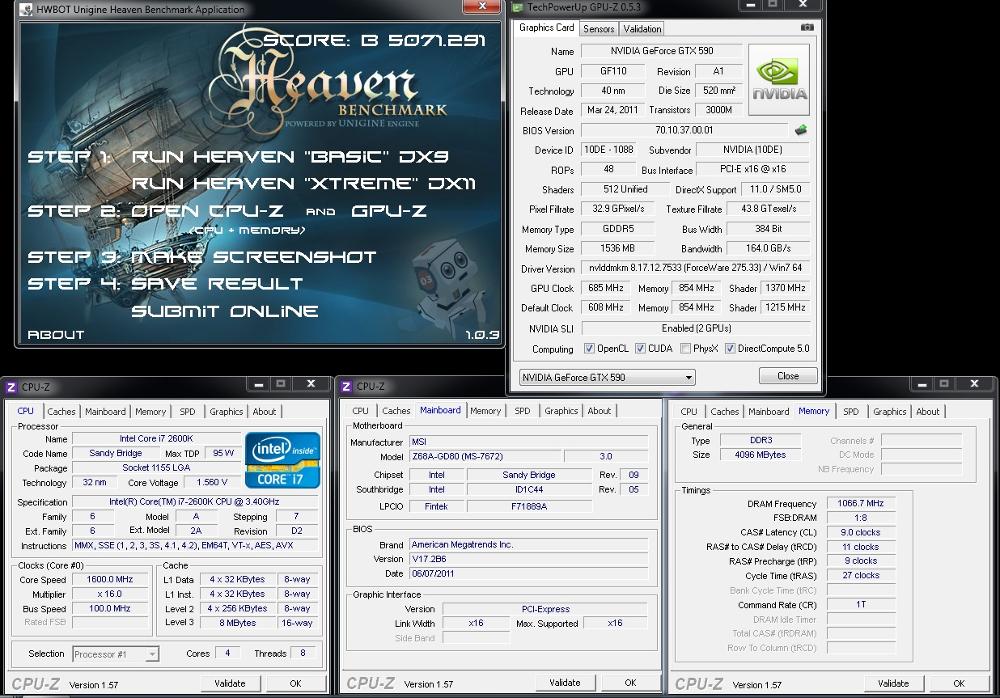Switch to the Validation tab in GPU-Z
The width and height of the screenshot is (1000, 698).
pyautogui.click(x=642, y=29)
